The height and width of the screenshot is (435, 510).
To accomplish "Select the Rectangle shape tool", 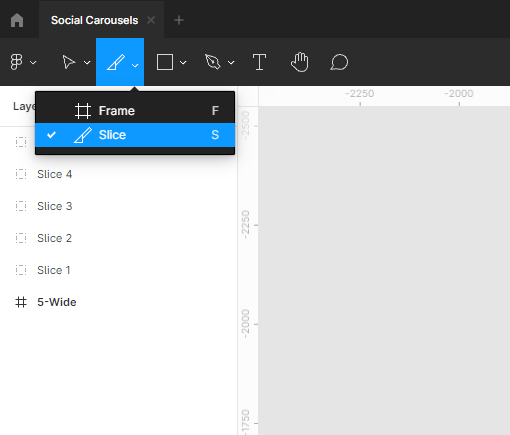I will coord(165,62).
